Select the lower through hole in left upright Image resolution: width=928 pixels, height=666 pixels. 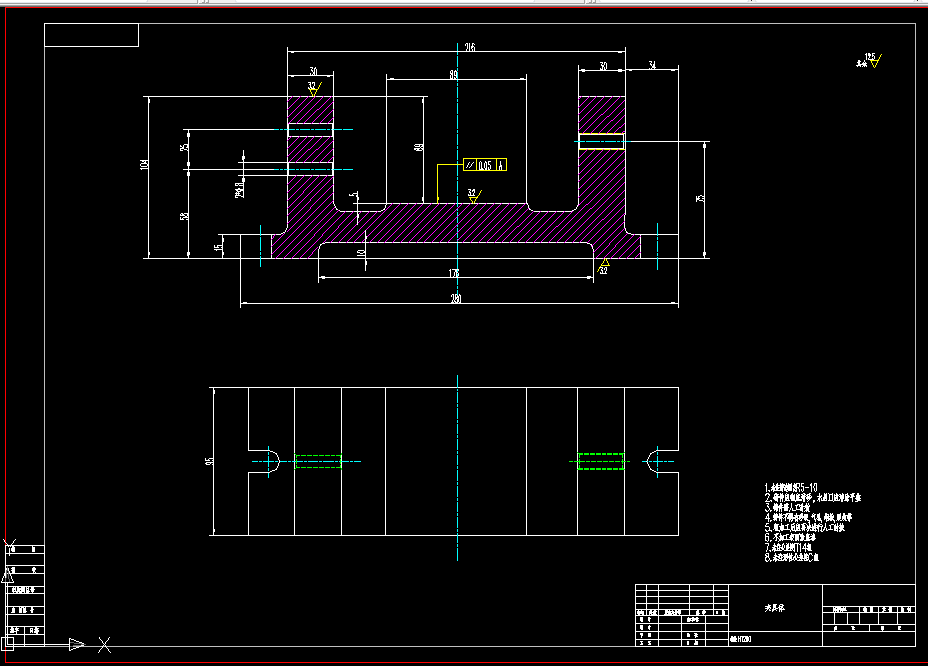tap(310, 169)
